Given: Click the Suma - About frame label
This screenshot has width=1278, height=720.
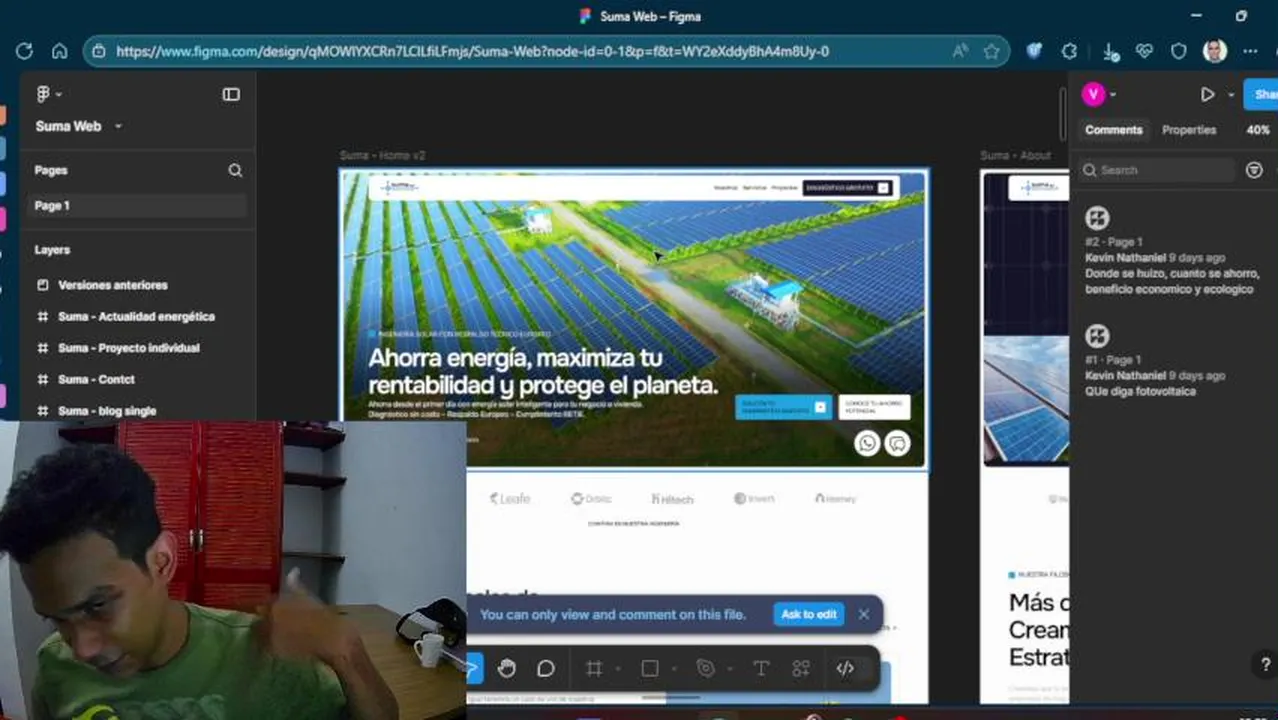Looking at the screenshot, I should [1015, 156].
